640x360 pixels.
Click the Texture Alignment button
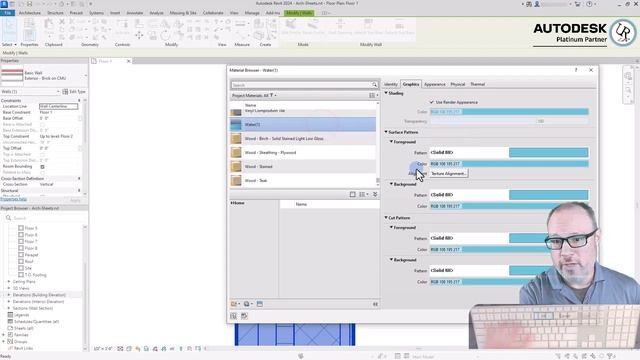pos(449,173)
